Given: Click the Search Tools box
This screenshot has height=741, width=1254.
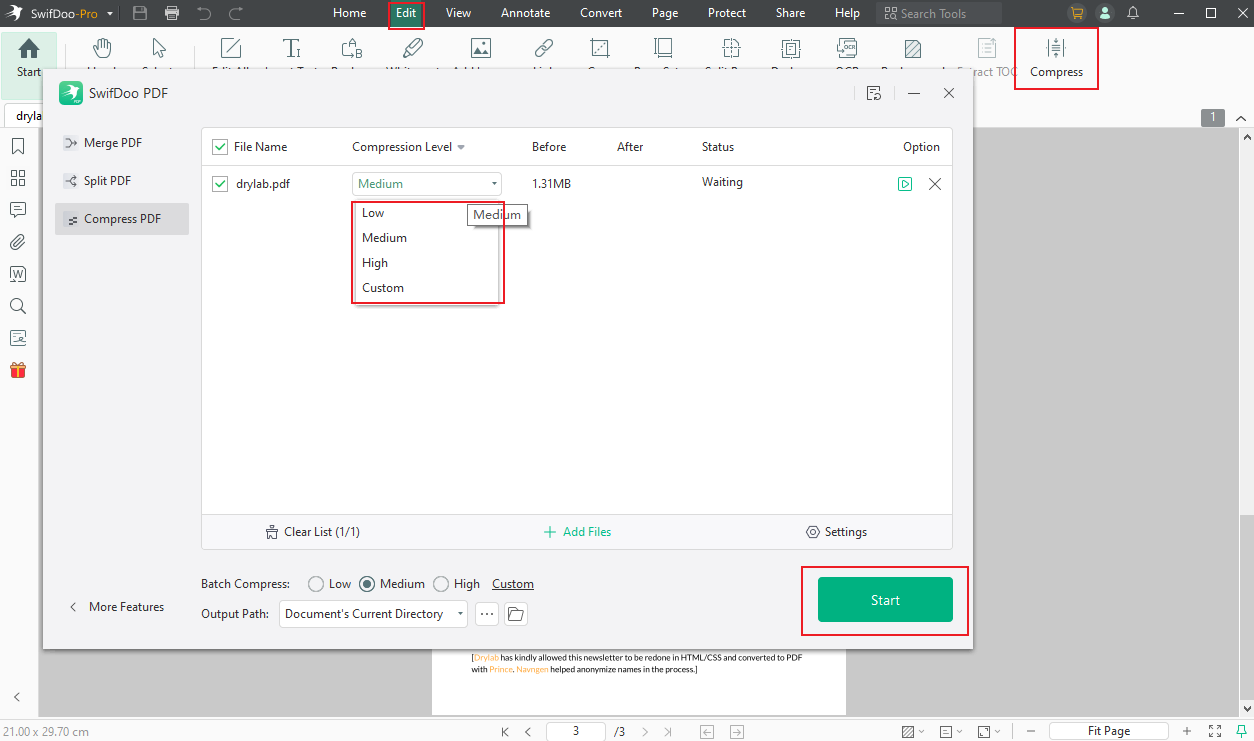Looking at the screenshot, I should tap(939, 13).
